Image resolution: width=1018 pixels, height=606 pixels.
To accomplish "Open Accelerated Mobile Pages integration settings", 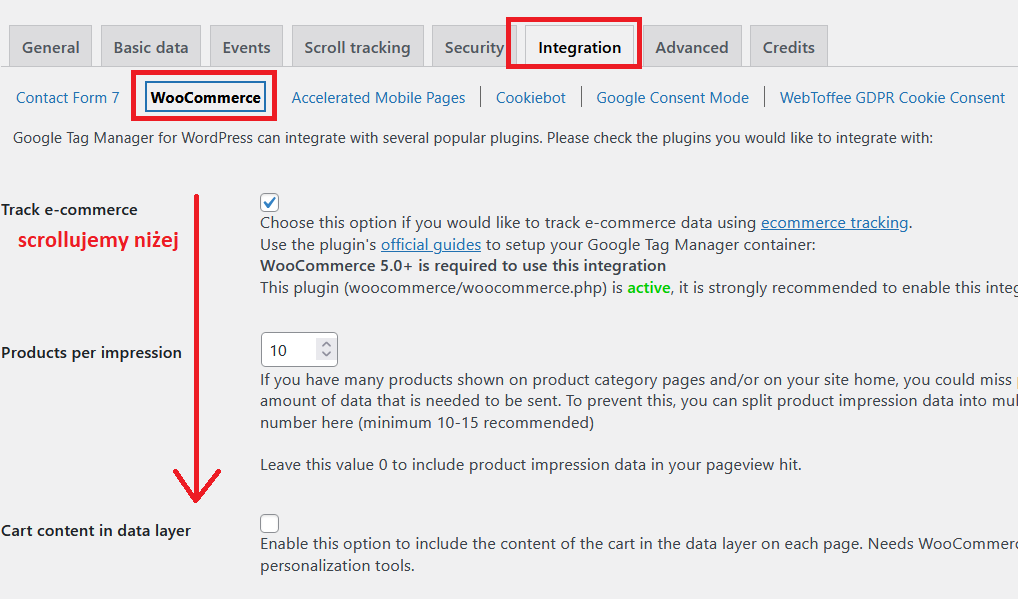I will click(378, 97).
